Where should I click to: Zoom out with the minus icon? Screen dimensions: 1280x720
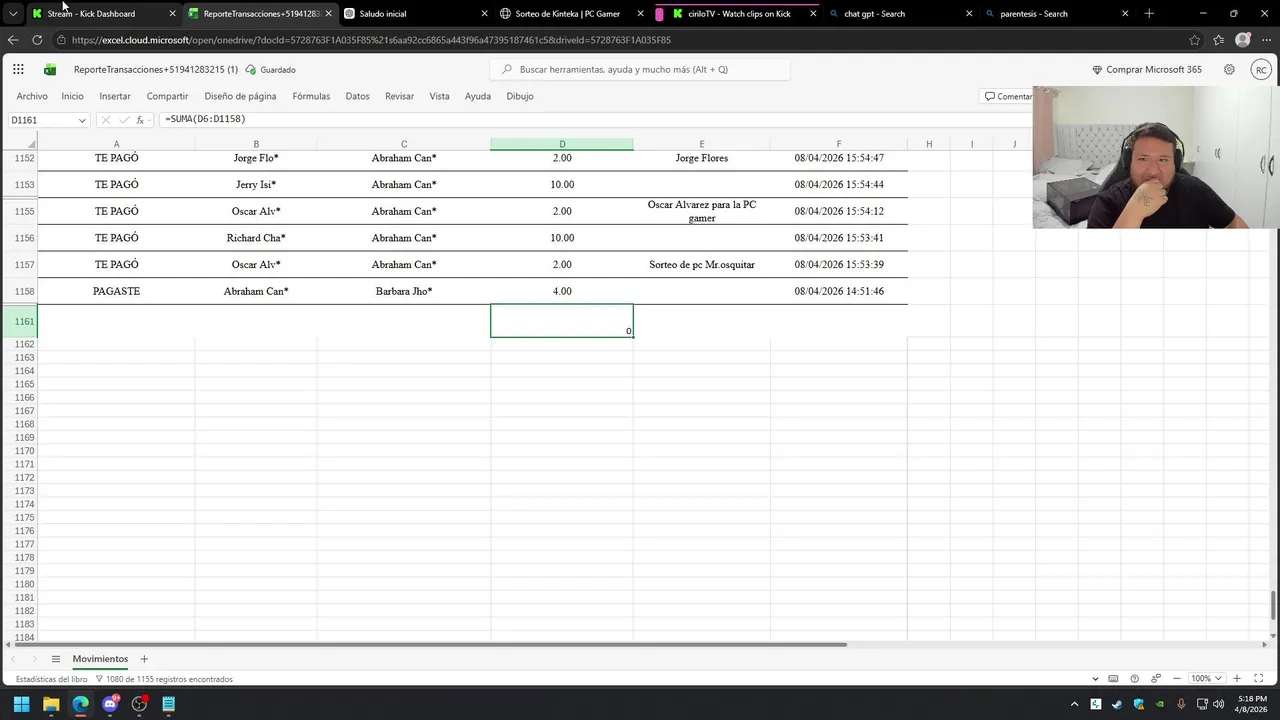tap(1177, 679)
